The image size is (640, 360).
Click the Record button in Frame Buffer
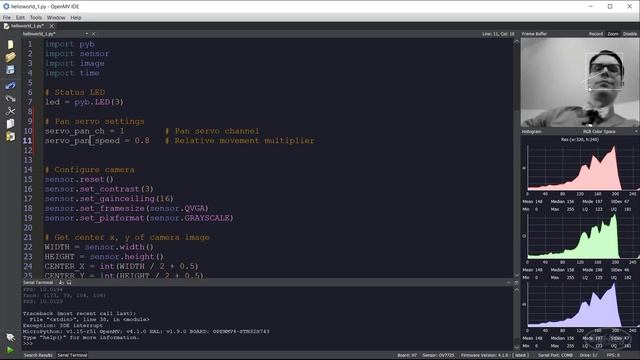coord(596,34)
